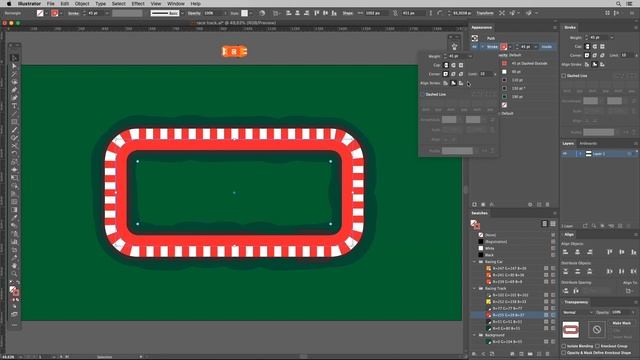Screen dimensions: 640x360
Task: Click the Round Cap icon in the docked Stroke panel
Action: click(595, 47)
